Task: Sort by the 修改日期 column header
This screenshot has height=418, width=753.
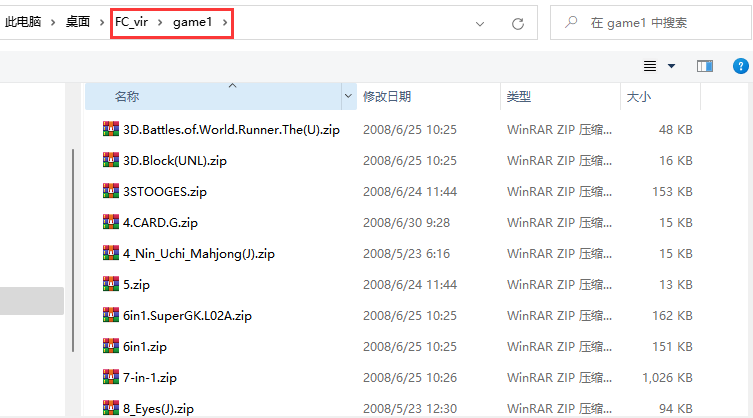Action: (x=428, y=96)
